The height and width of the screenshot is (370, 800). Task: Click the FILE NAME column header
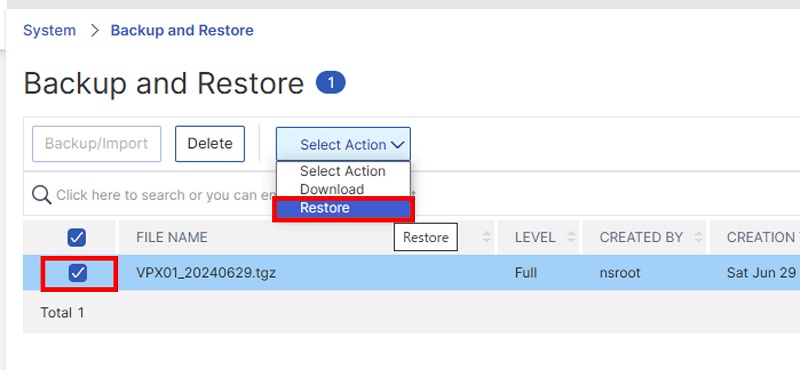click(172, 237)
